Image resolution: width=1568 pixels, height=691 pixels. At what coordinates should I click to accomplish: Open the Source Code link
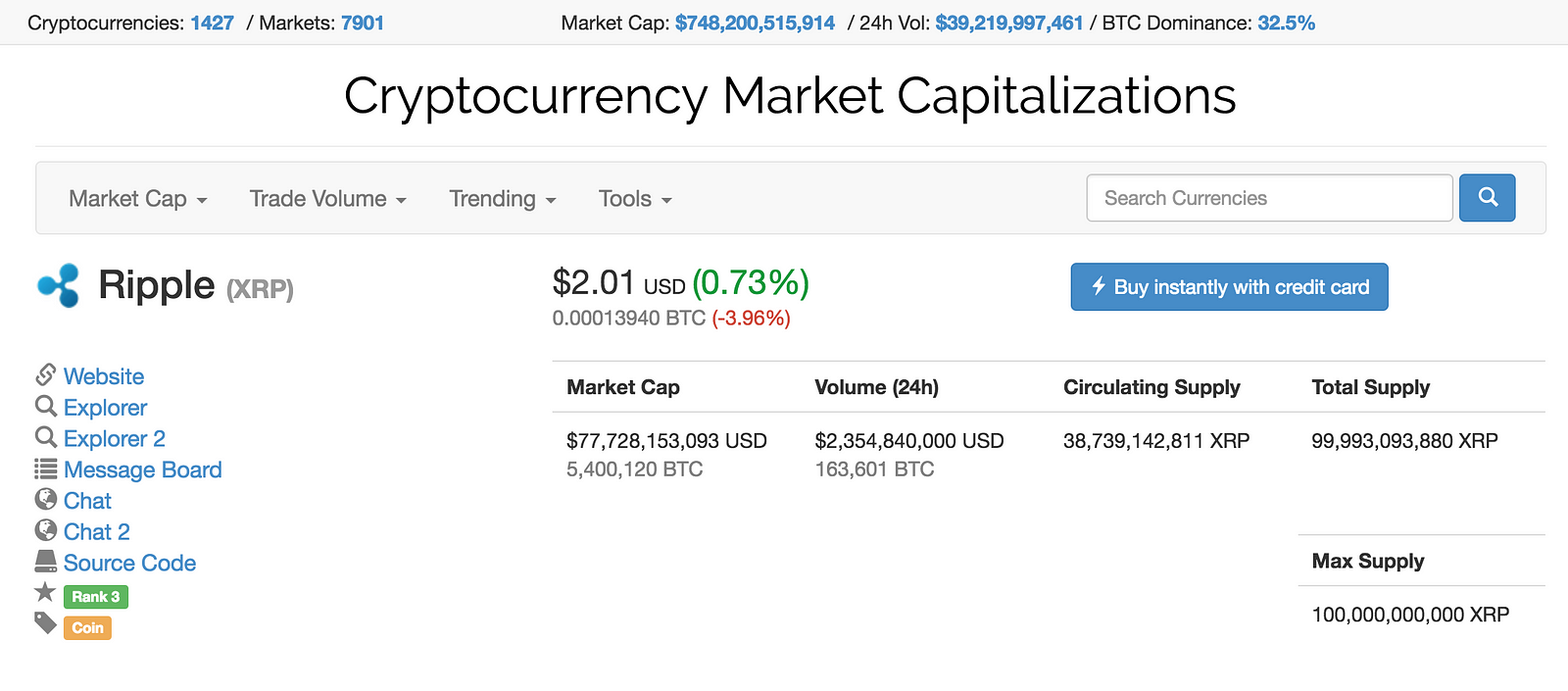click(x=129, y=563)
